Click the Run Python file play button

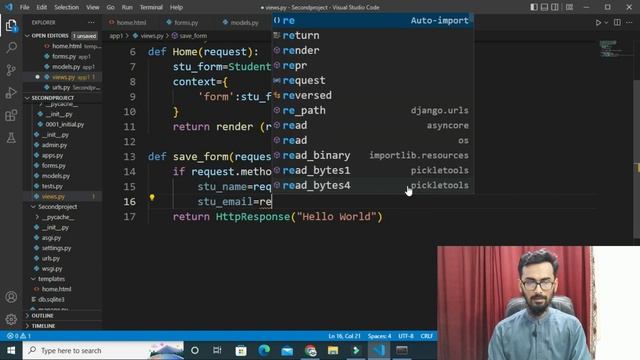pyautogui.click(x=598, y=22)
